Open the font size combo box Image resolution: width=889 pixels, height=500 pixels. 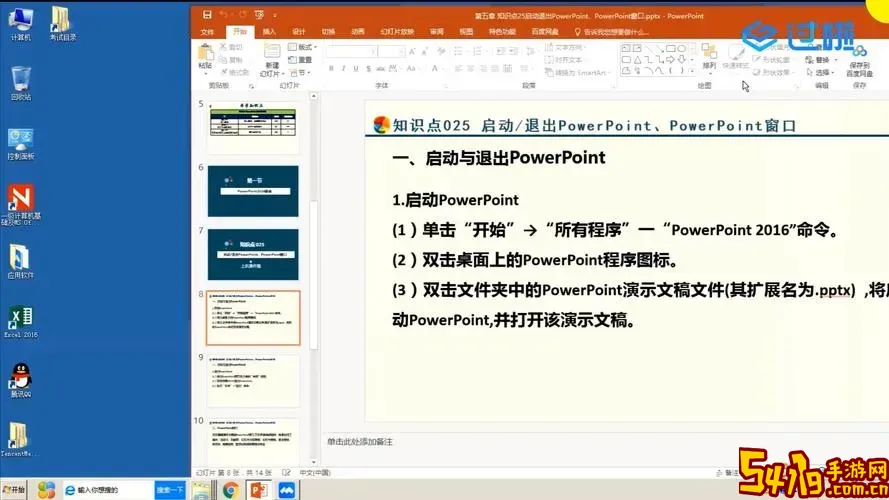point(391,52)
